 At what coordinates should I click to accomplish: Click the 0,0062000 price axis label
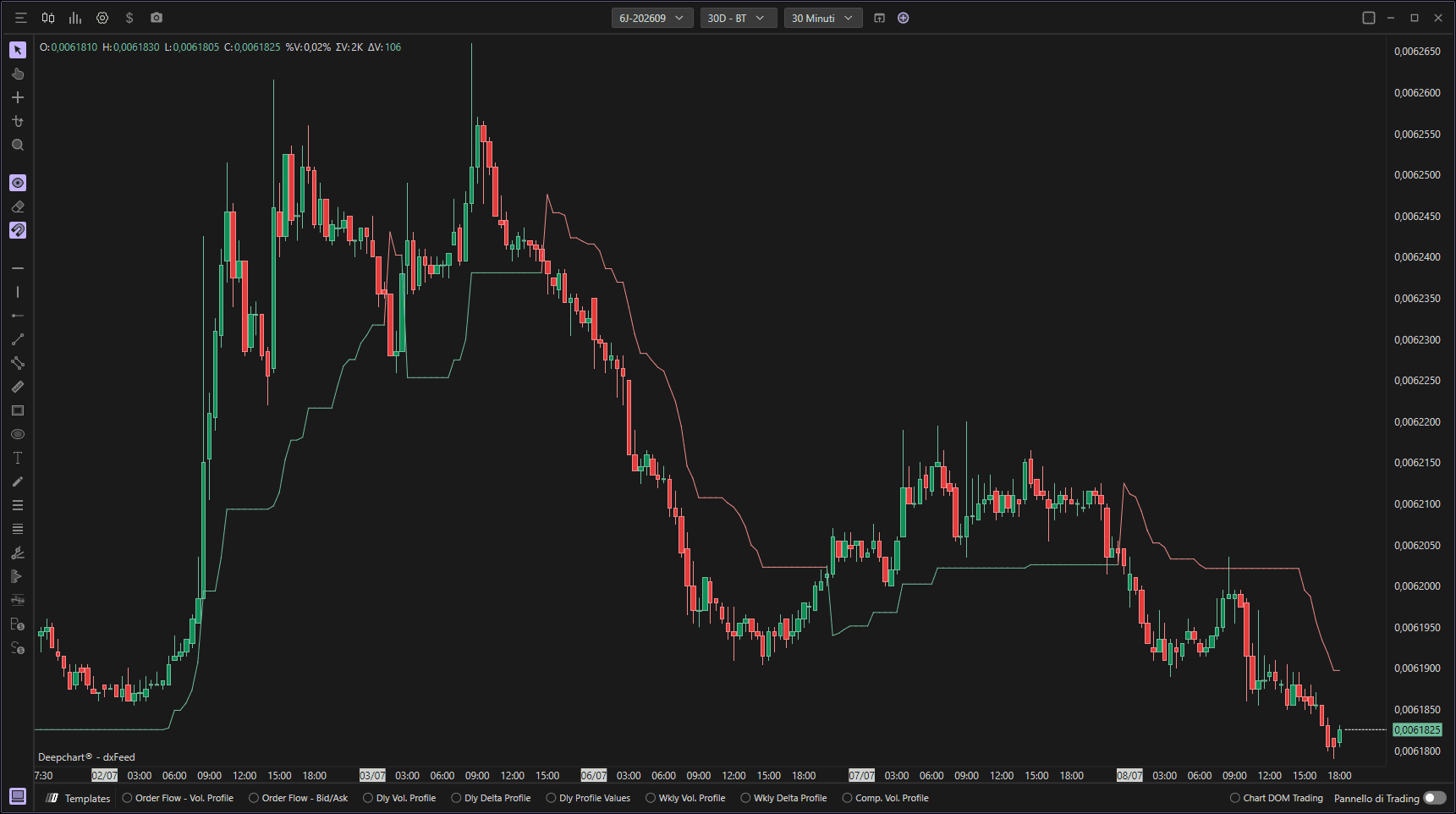(1417, 586)
